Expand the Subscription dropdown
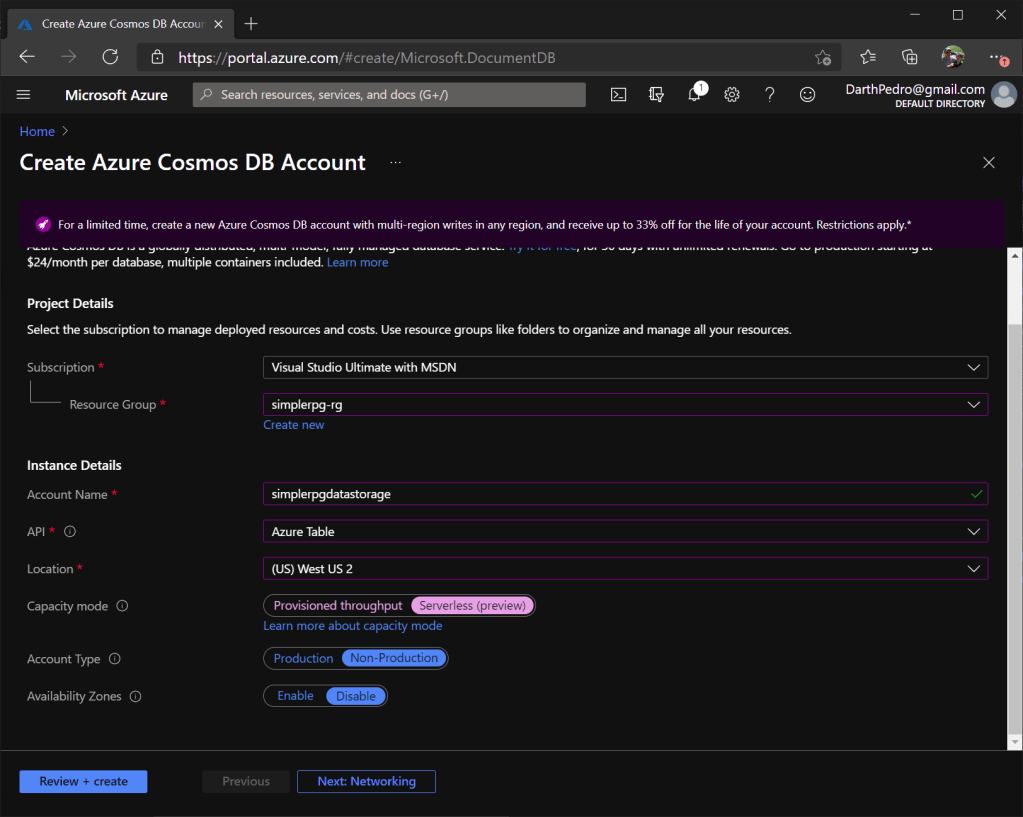 [625, 367]
